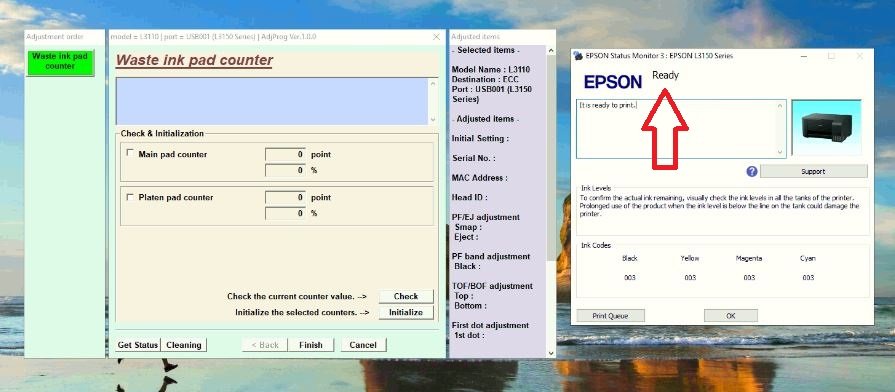The image size is (895, 392).
Task: Click the Ready status text
Action: pyautogui.click(x=666, y=75)
